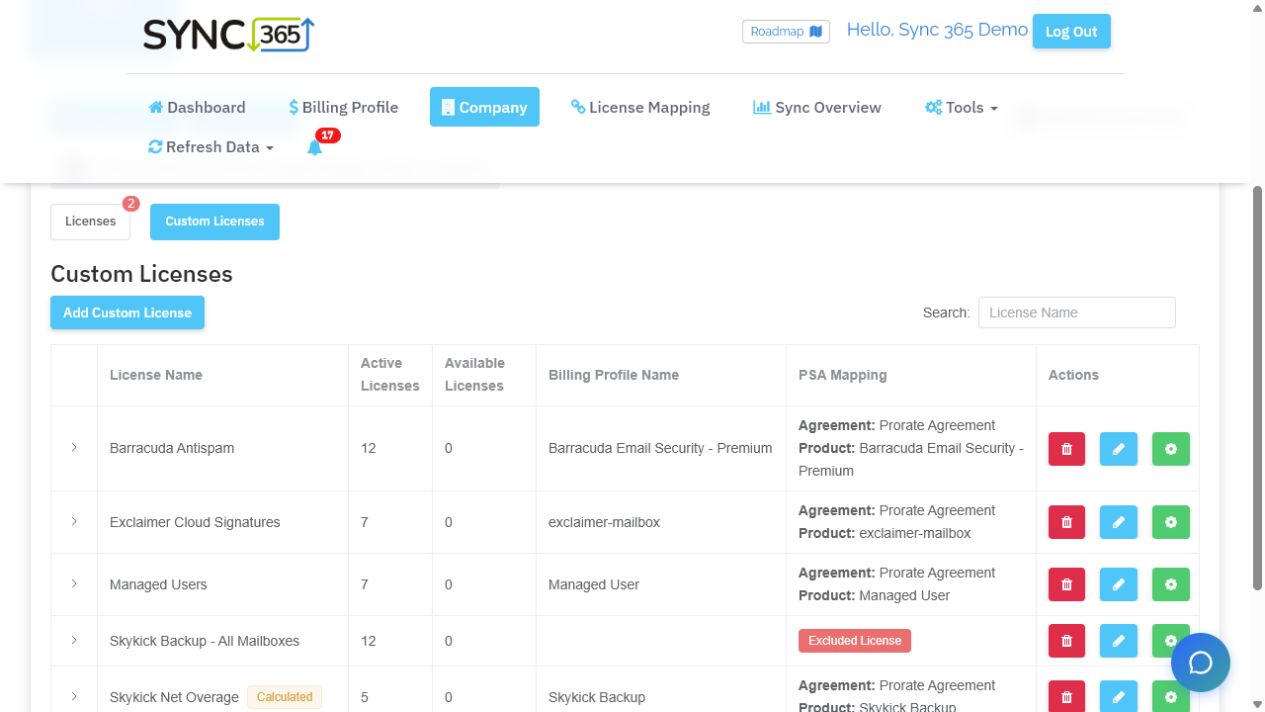Screen dimensions: 1265x712
Task: Switch to the Licenses tab
Action: click(x=90, y=222)
